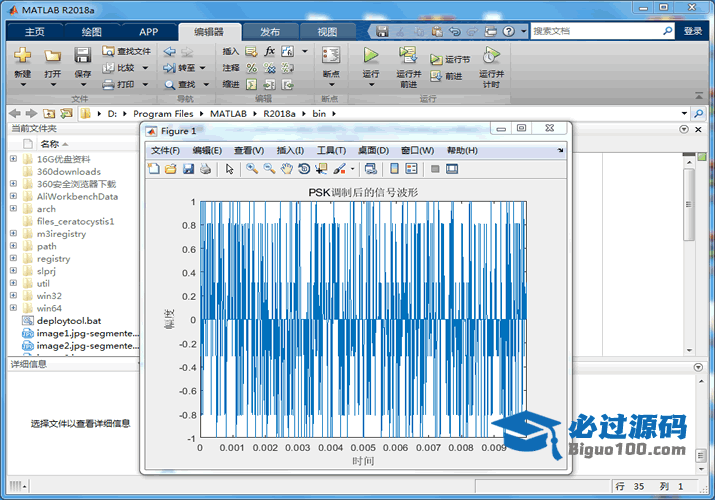
Task: Toggle Insert Legend in Figure 1 toolbar
Action: 411,169
